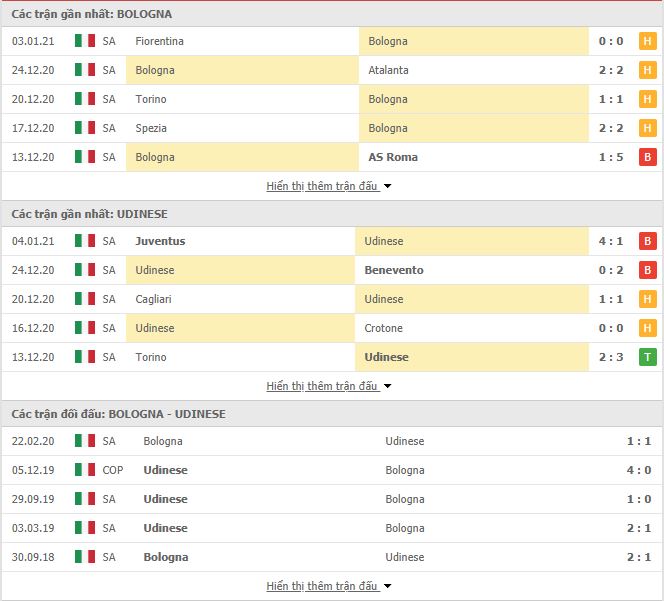Image resolution: width=664 pixels, height=601 pixels.
Task: Open the Juventus team link
Action: click(160, 241)
